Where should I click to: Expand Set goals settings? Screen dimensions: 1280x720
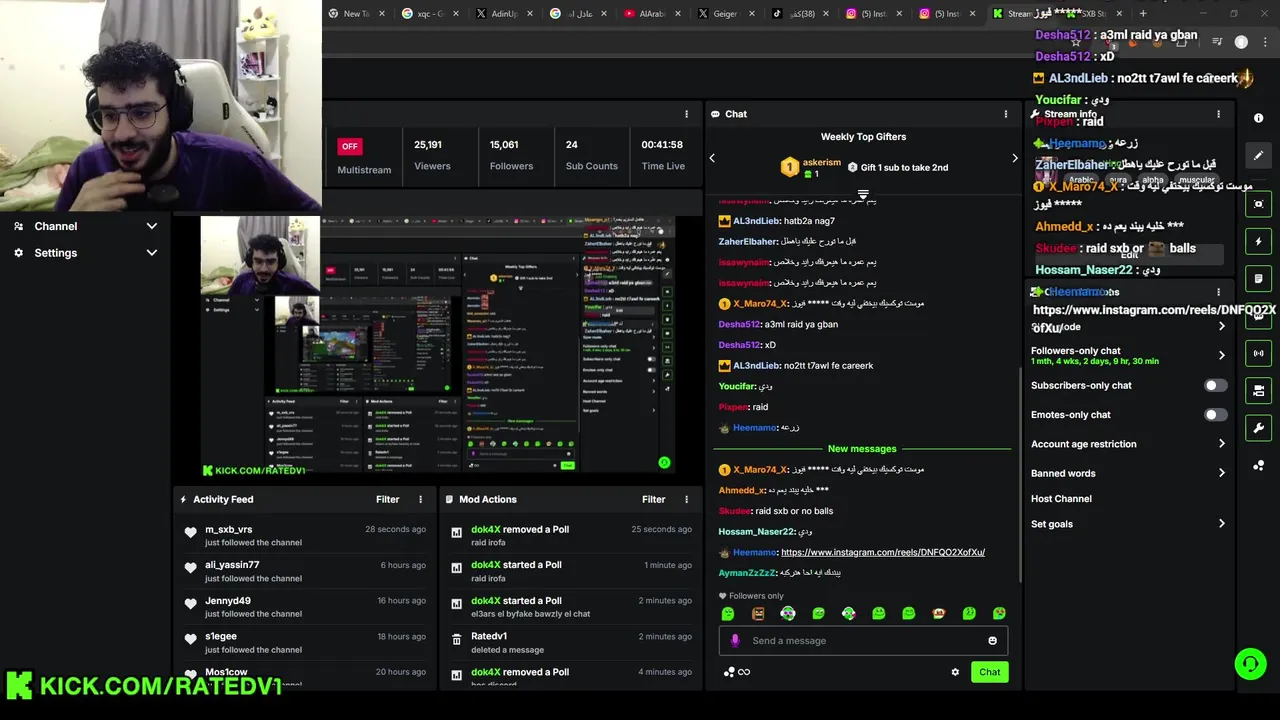[1221, 524]
